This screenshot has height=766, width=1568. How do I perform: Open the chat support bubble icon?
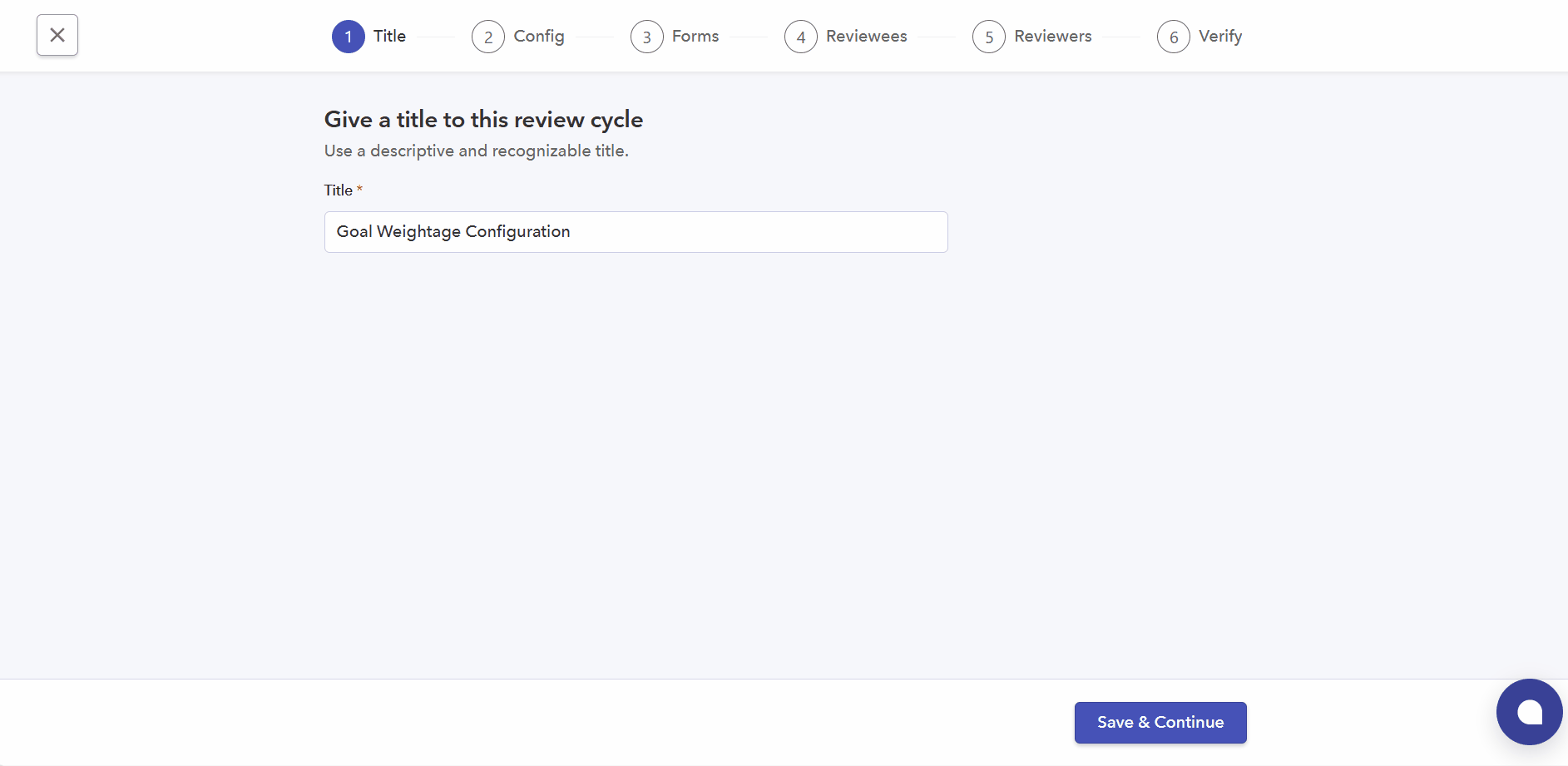(1529, 712)
